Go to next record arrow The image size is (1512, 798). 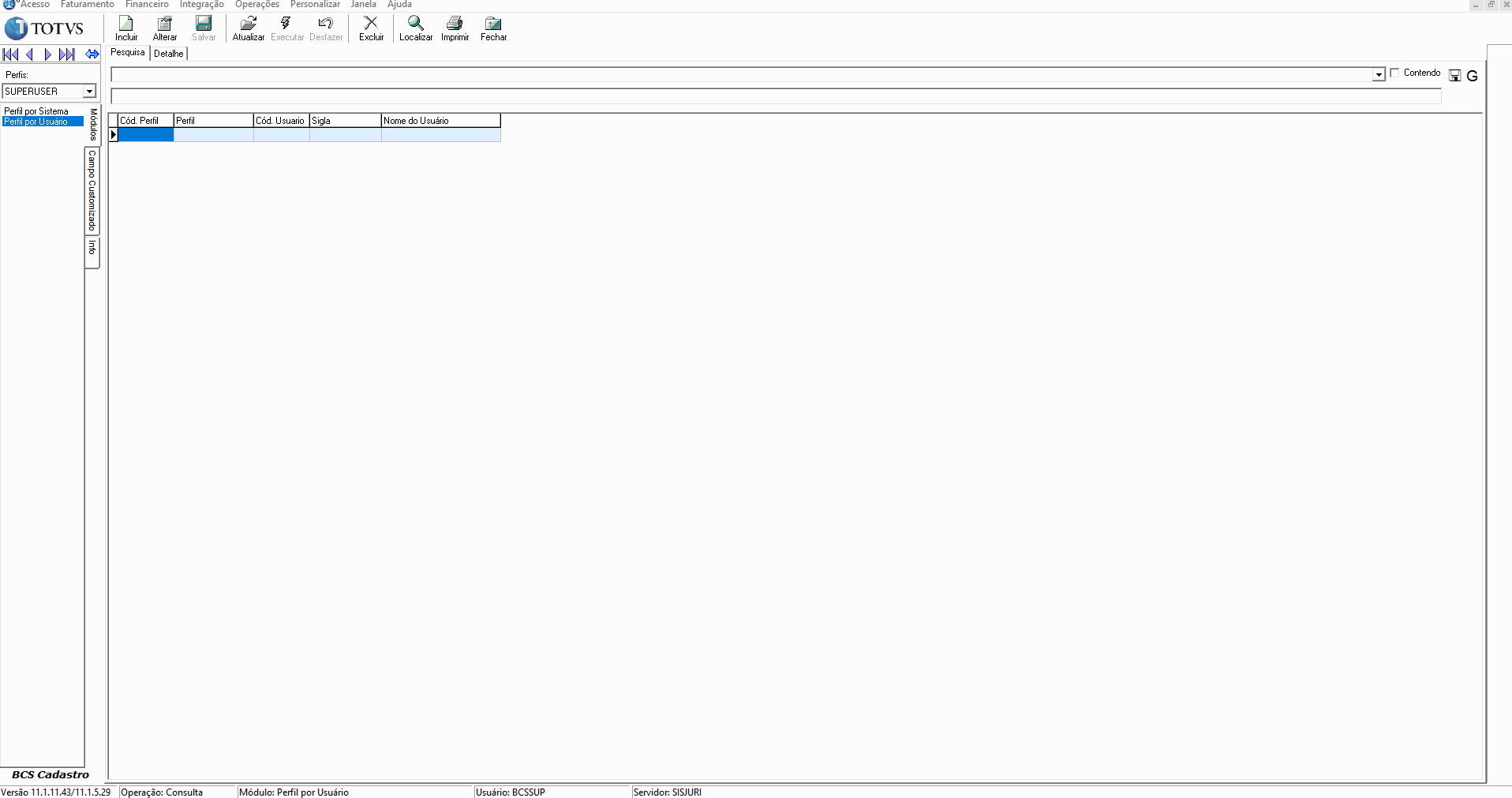(48, 54)
